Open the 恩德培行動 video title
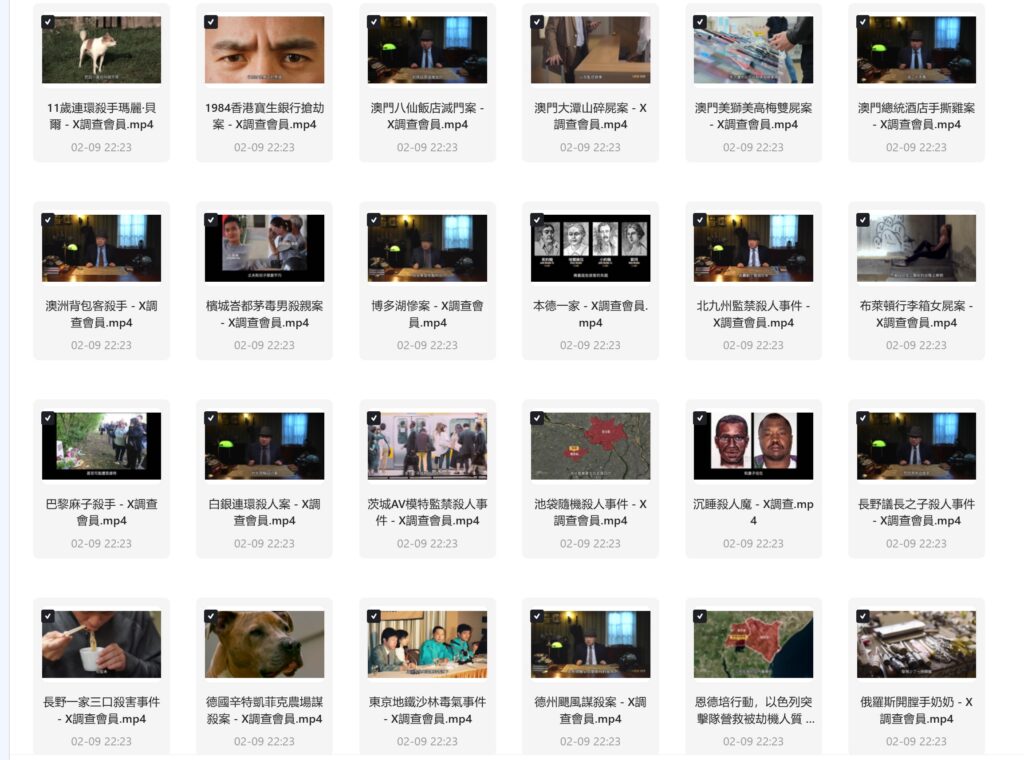The image size is (1024, 760). pyautogui.click(x=753, y=710)
